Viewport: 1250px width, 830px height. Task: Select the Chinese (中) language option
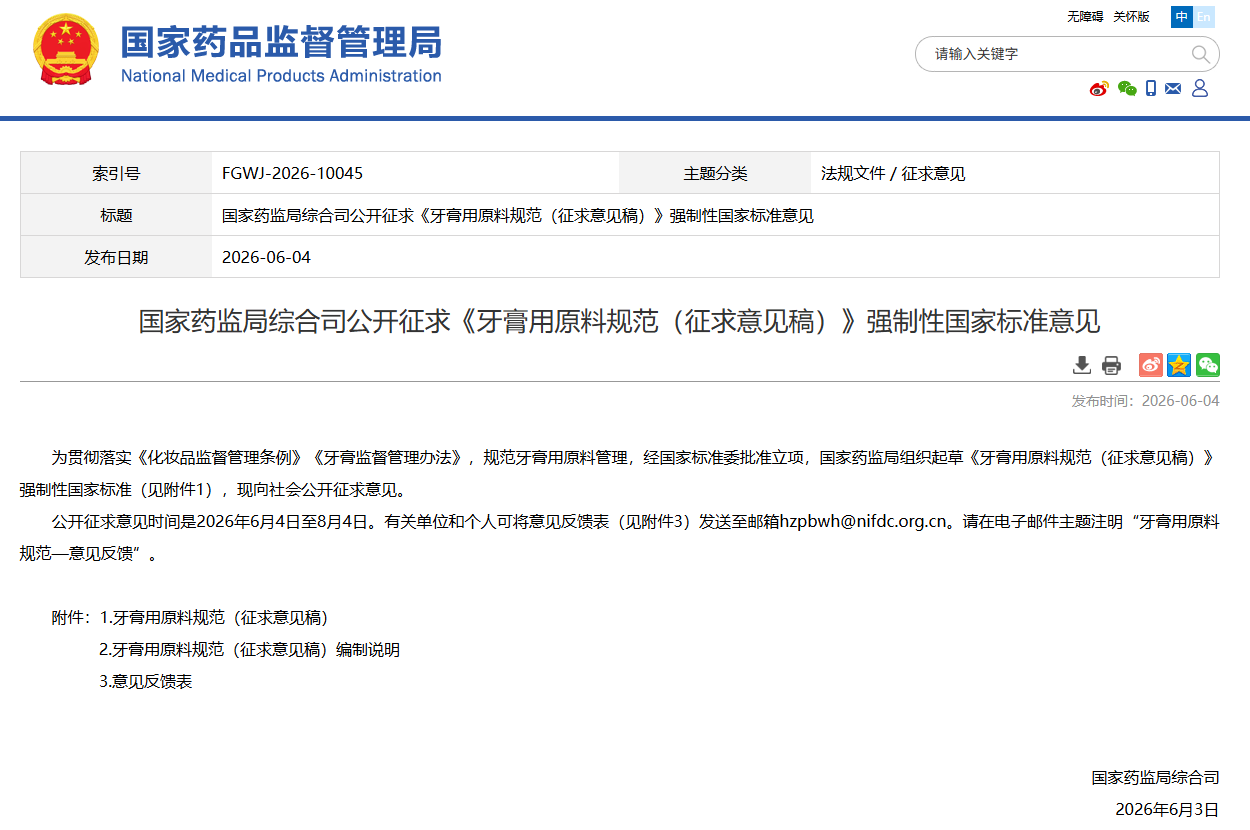[x=1182, y=17]
